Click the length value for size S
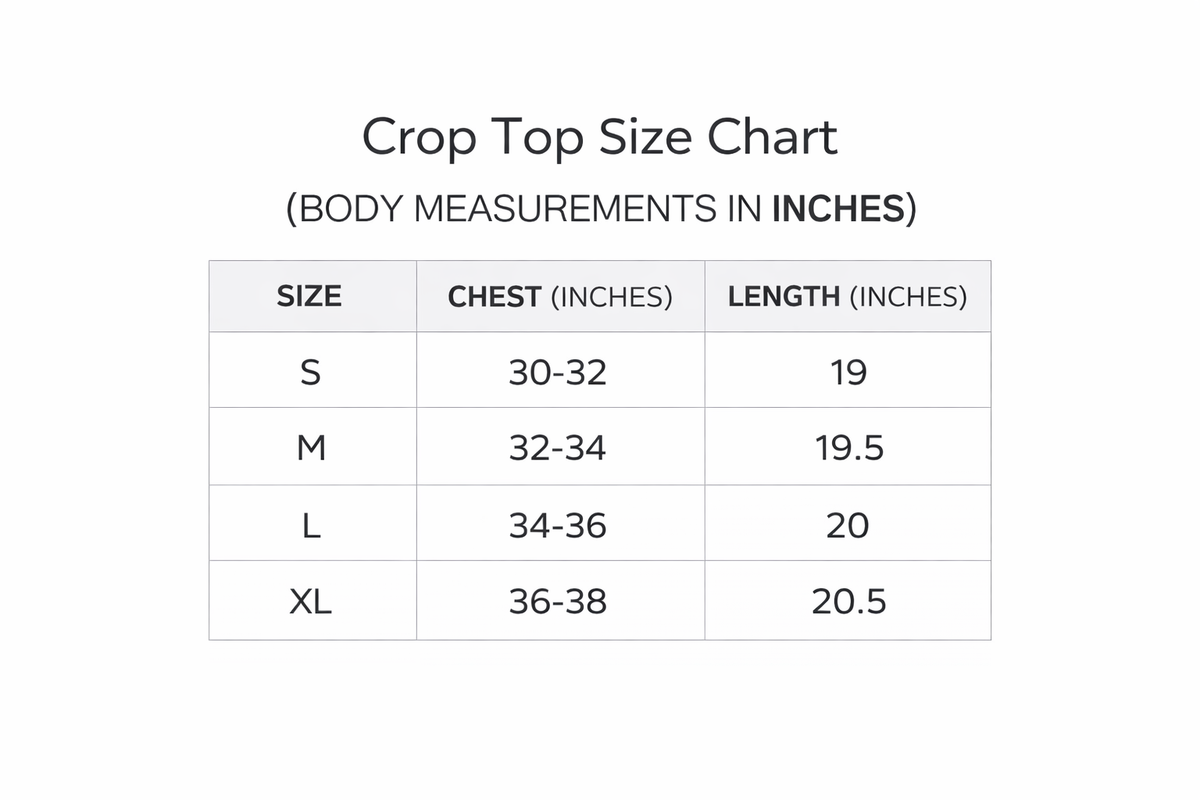 [847, 373]
